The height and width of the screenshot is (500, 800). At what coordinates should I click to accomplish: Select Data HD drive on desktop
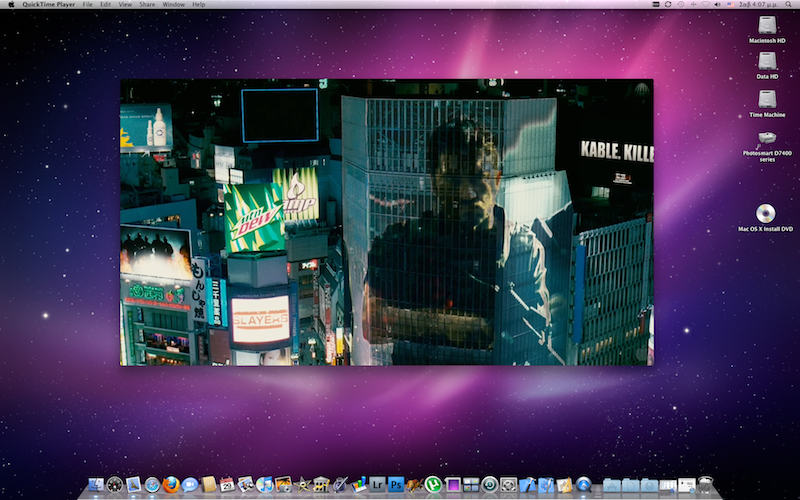[x=767, y=65]
